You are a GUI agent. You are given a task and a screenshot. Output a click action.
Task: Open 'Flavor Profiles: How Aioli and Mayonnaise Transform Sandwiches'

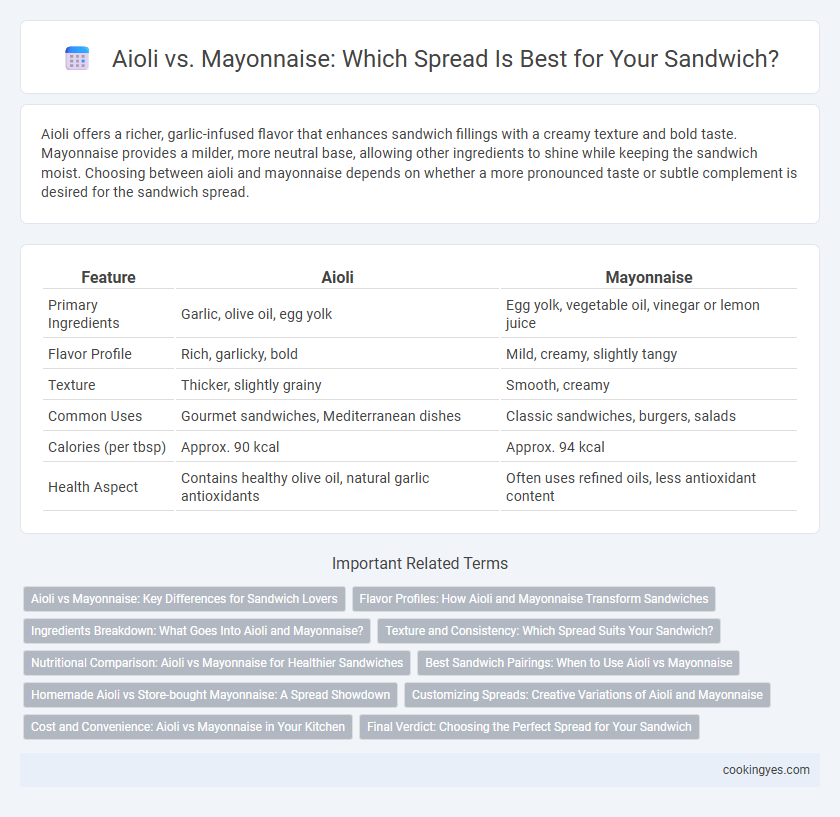pos(534,599)
